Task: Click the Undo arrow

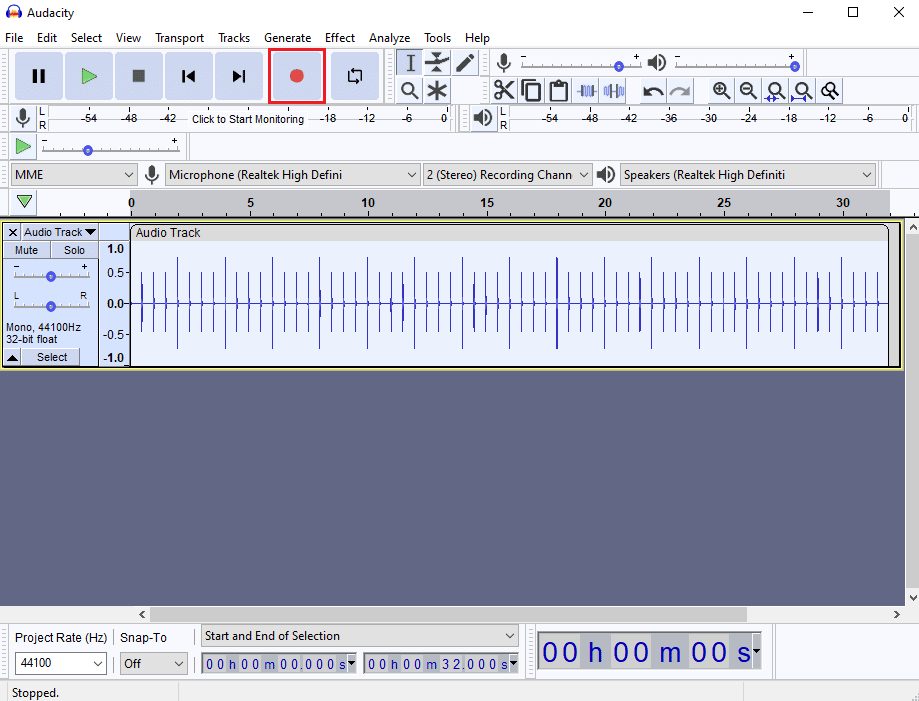Action: tap(653, 91)
